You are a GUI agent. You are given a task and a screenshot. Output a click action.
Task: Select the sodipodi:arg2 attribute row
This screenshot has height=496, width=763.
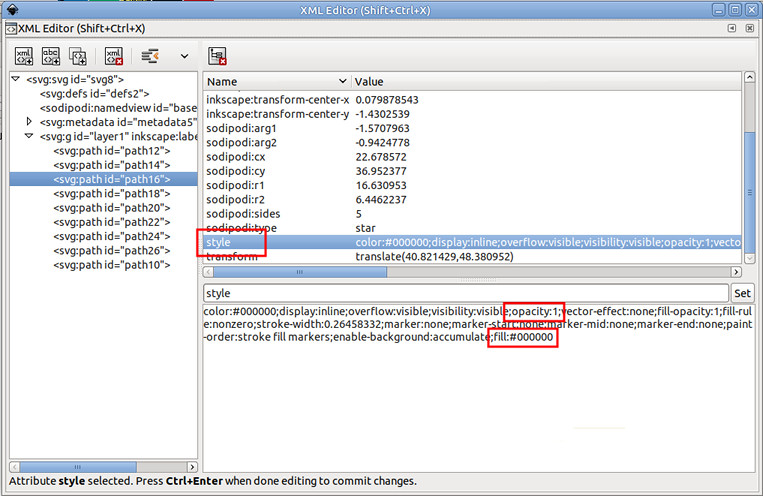pos(472,143)
